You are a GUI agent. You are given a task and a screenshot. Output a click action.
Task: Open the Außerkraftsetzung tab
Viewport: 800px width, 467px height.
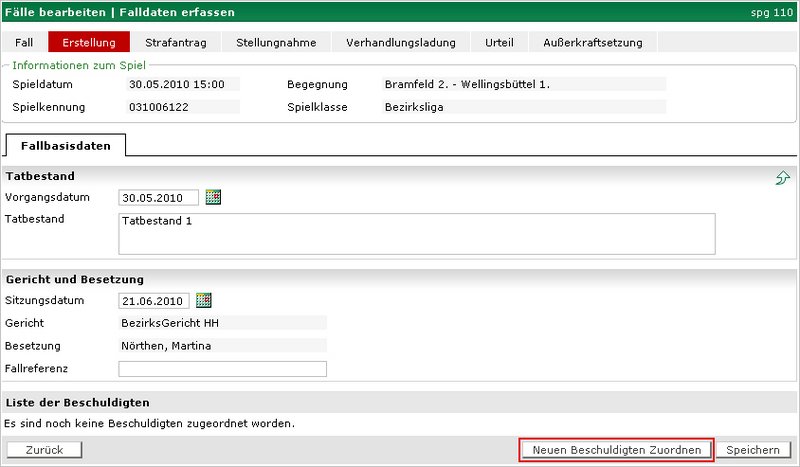(593, 42)
